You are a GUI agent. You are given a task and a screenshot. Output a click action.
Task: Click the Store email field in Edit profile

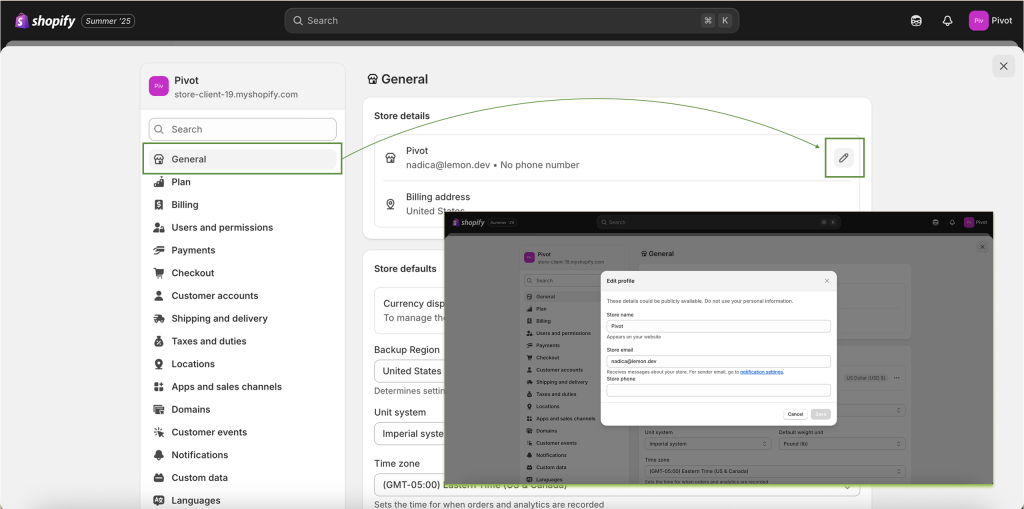coord(718,361)
